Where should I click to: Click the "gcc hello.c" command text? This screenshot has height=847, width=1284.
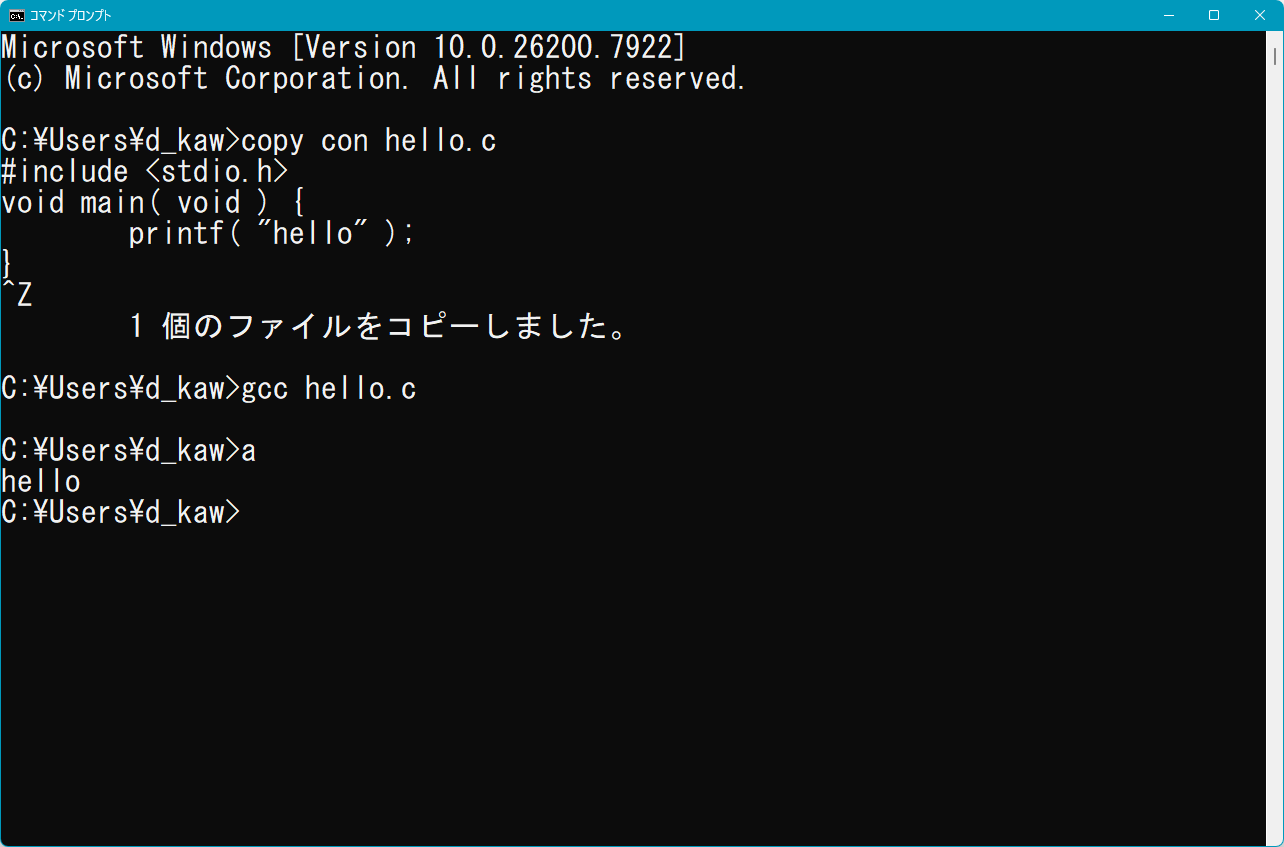tap(329, 389)
